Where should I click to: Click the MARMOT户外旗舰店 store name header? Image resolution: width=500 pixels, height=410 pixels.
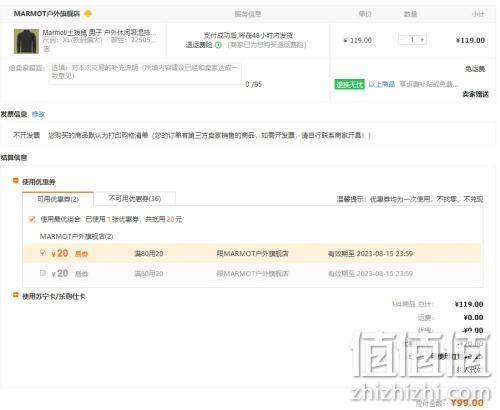pyautogui.click(x=47, y=14)
